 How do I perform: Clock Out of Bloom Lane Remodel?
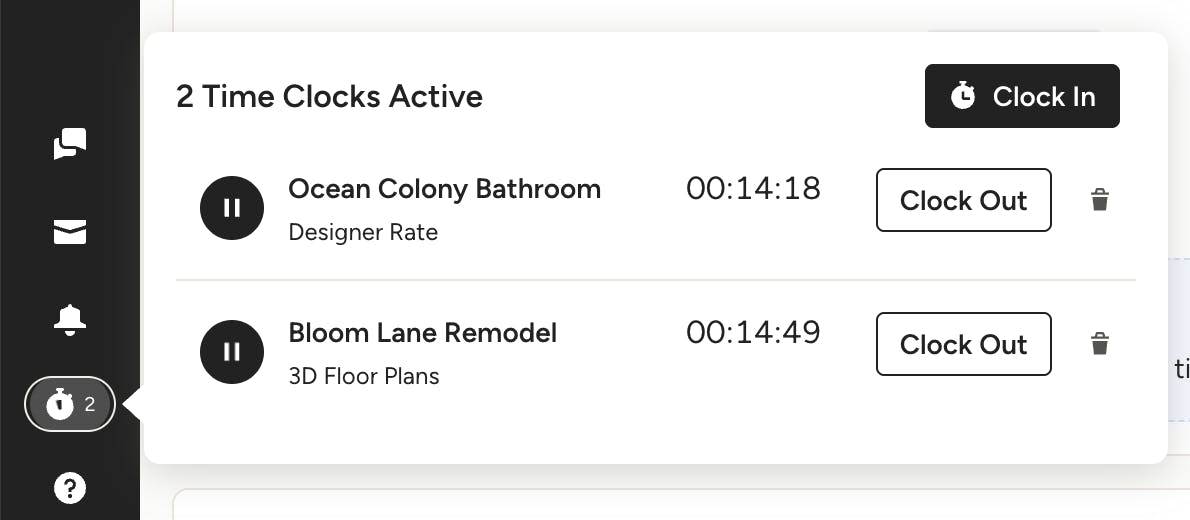pyautogui.click(x=964, y=344)
